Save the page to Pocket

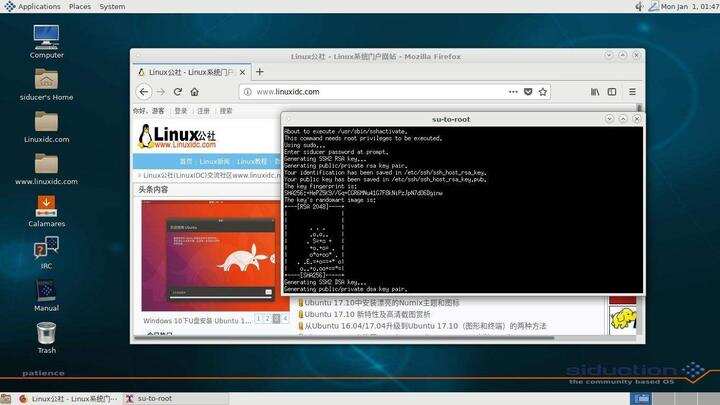coord(528,92)
